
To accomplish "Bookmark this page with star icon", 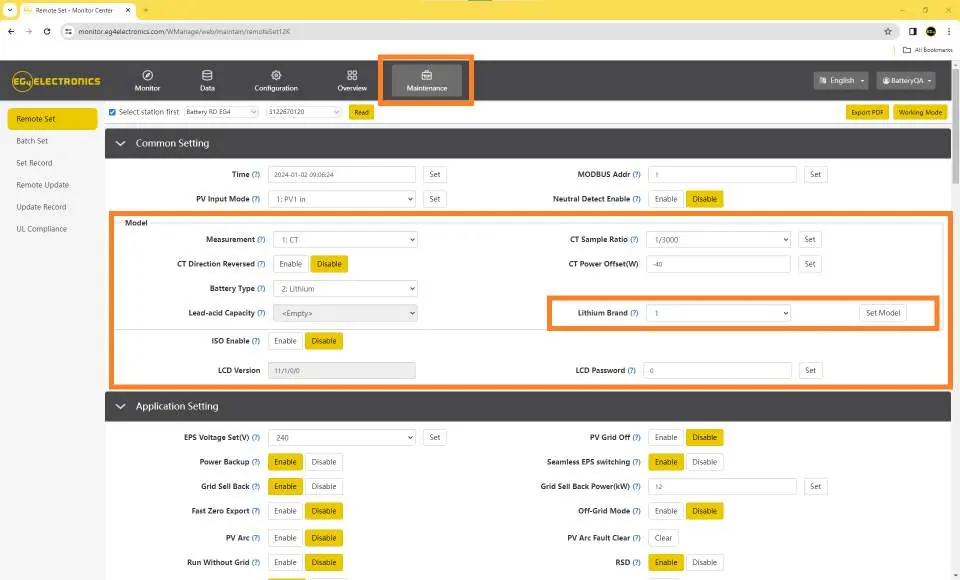I will 888,31.
